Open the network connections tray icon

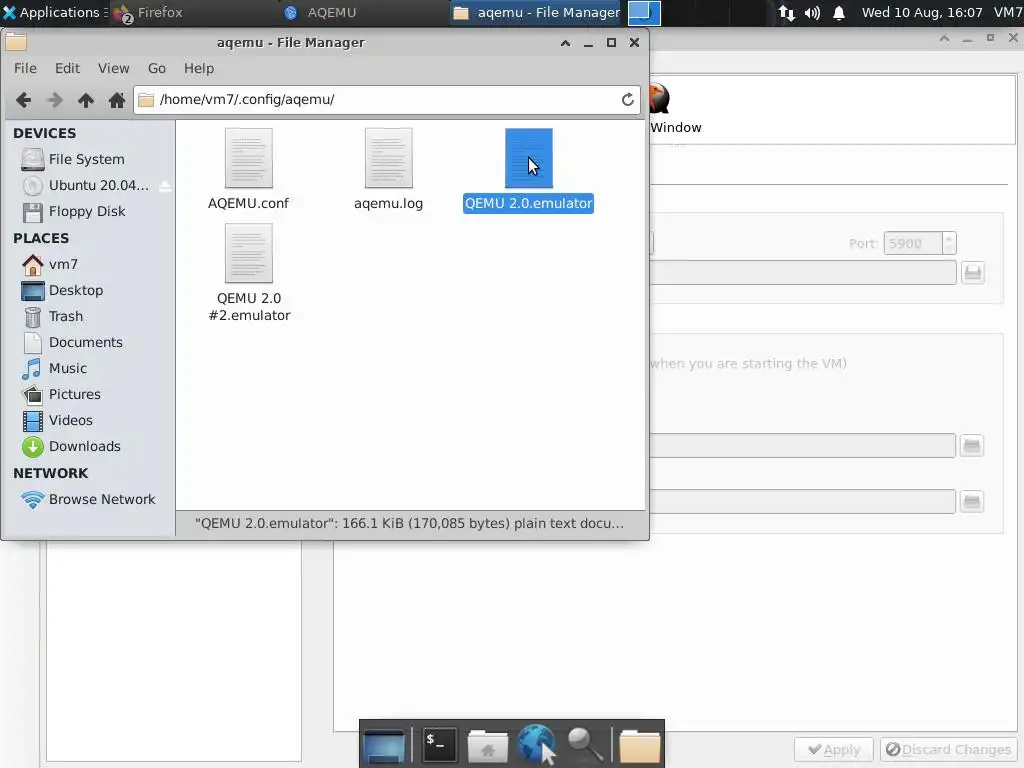(x=787, y=13)
